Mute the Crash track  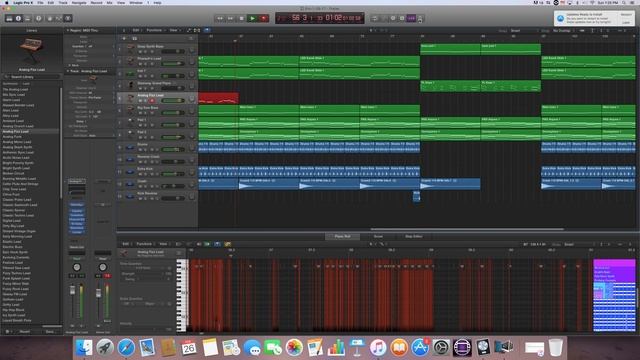[140, 187]
